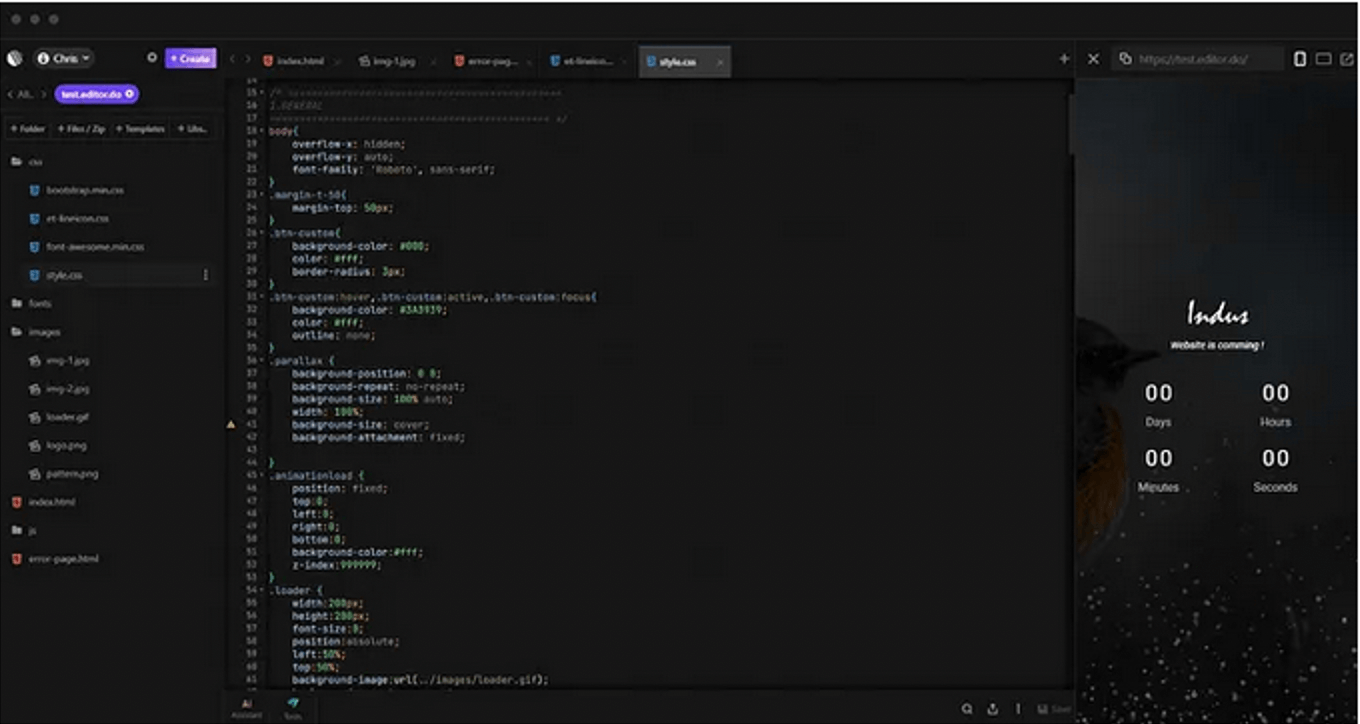The height and width of the screenshot is (724, 1360).
Task: Click the search icon in bottom toolbar
Action: coord(967,709)
